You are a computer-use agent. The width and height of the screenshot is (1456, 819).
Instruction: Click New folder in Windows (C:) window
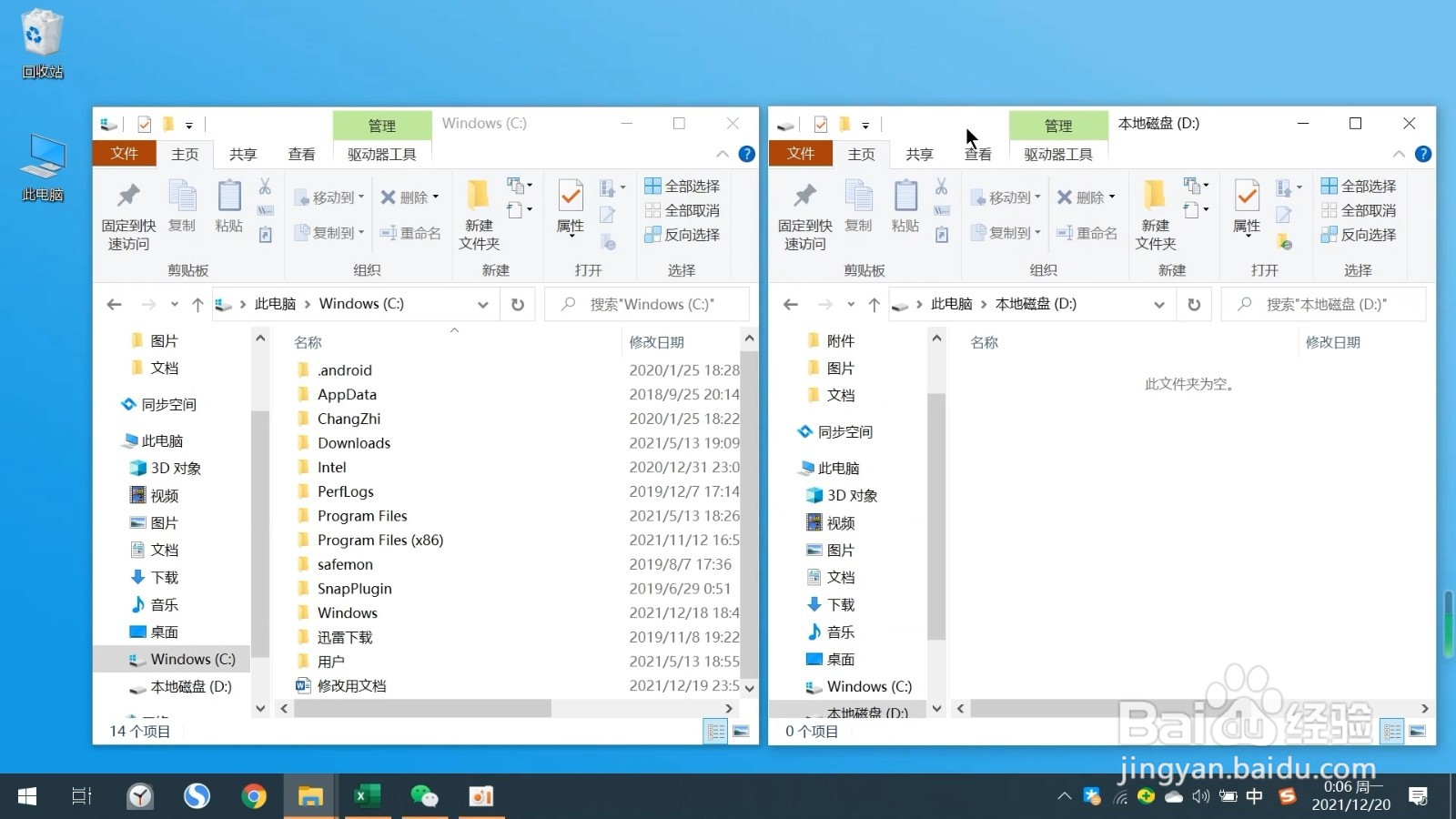coord(479,215)
